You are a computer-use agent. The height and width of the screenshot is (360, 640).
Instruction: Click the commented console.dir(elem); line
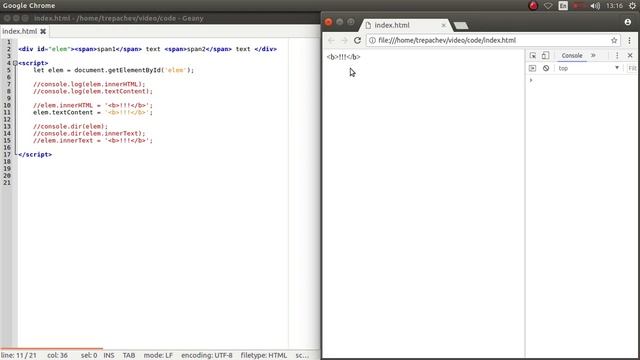[x=70, y=126]
